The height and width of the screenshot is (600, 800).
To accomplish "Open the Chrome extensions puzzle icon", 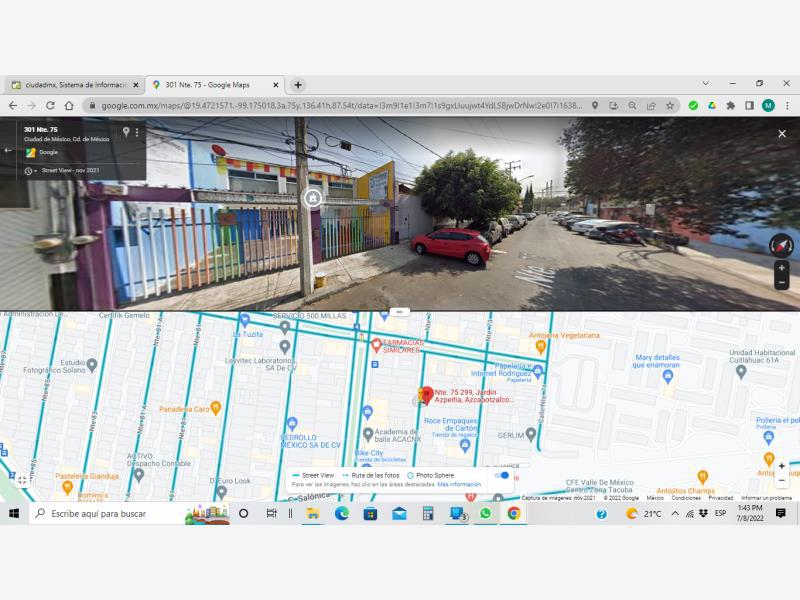I will click(730, 106).
